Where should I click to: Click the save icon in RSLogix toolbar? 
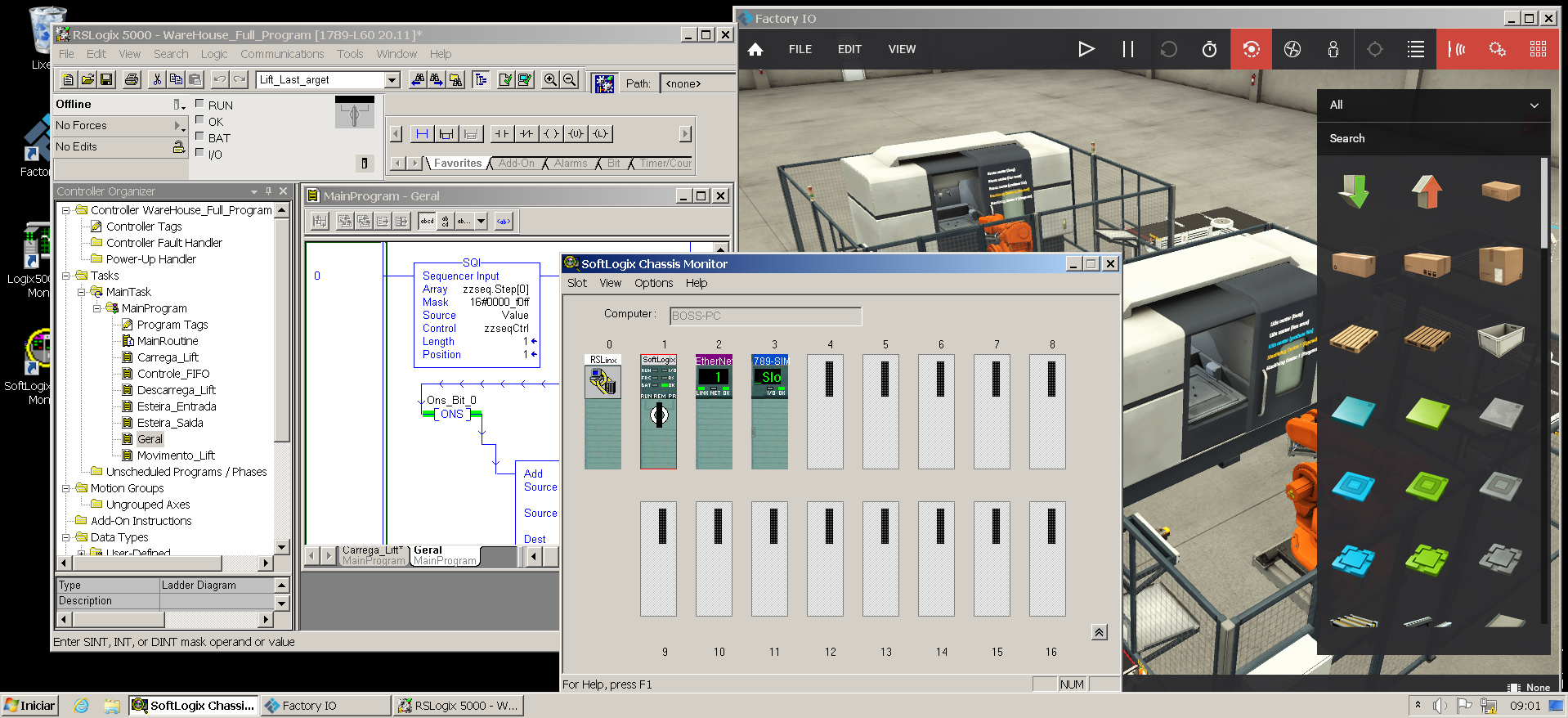106,79
